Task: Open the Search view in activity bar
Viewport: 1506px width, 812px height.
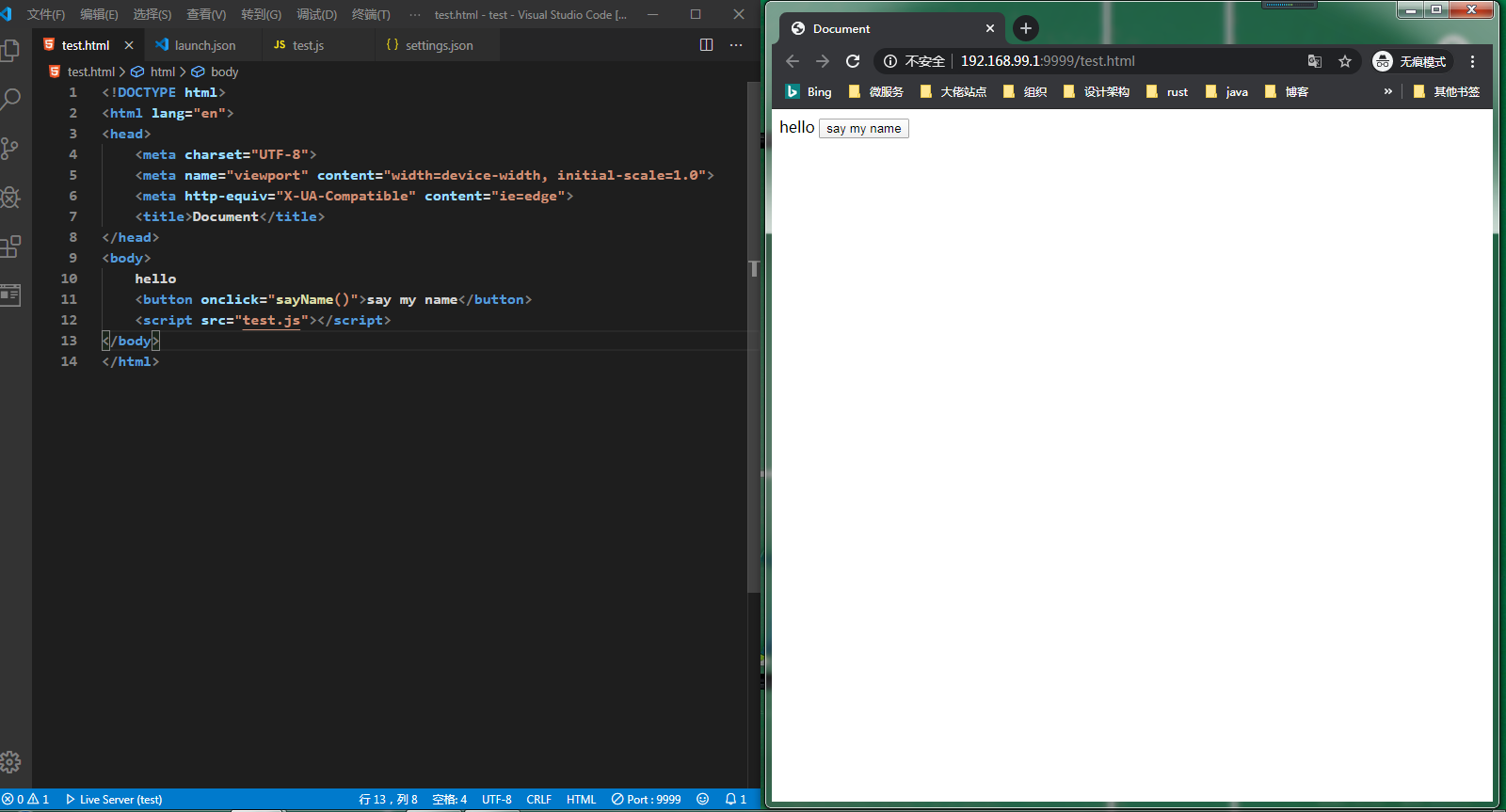Action: click(9, 99)
